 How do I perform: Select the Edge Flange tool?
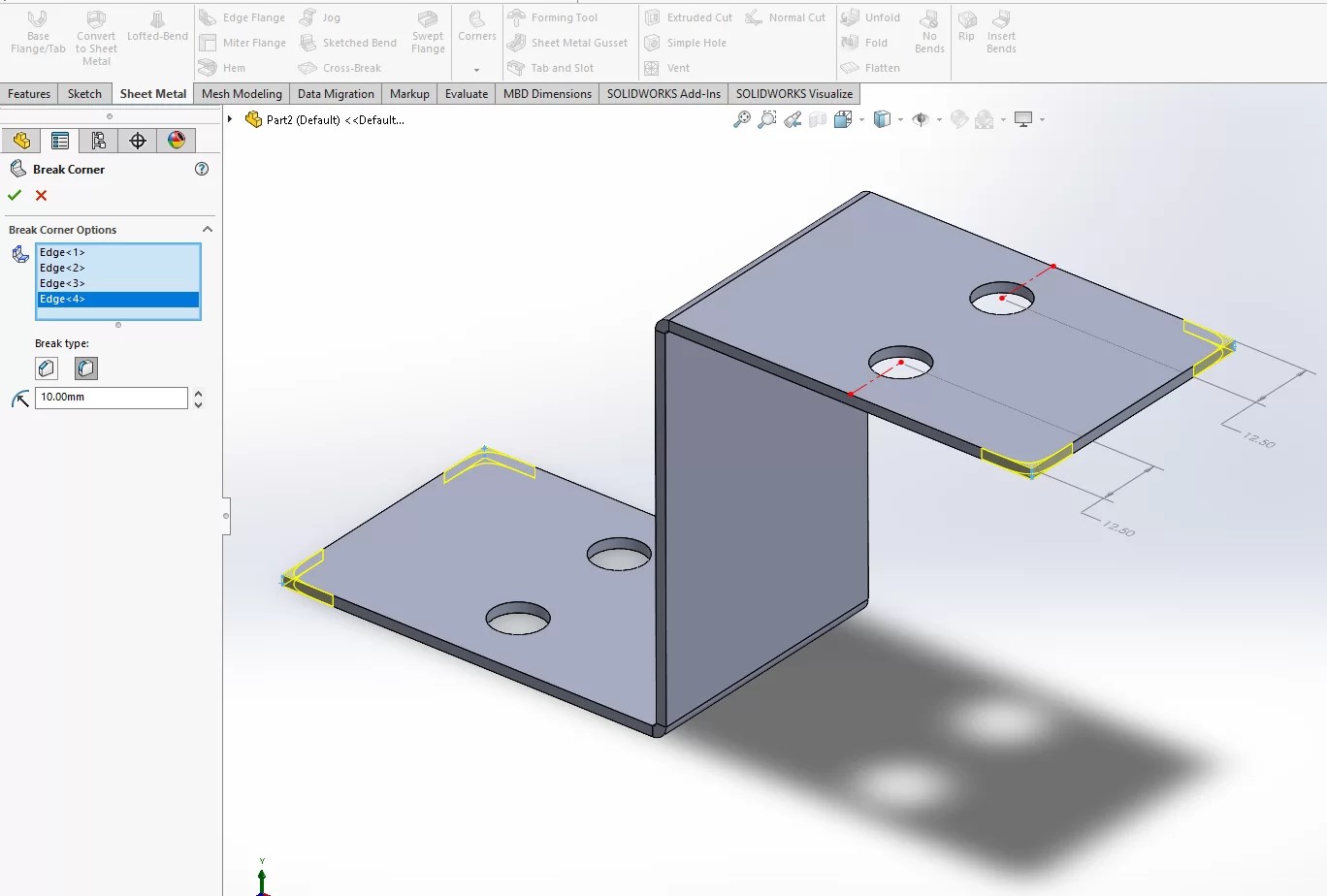coord(243,16)
